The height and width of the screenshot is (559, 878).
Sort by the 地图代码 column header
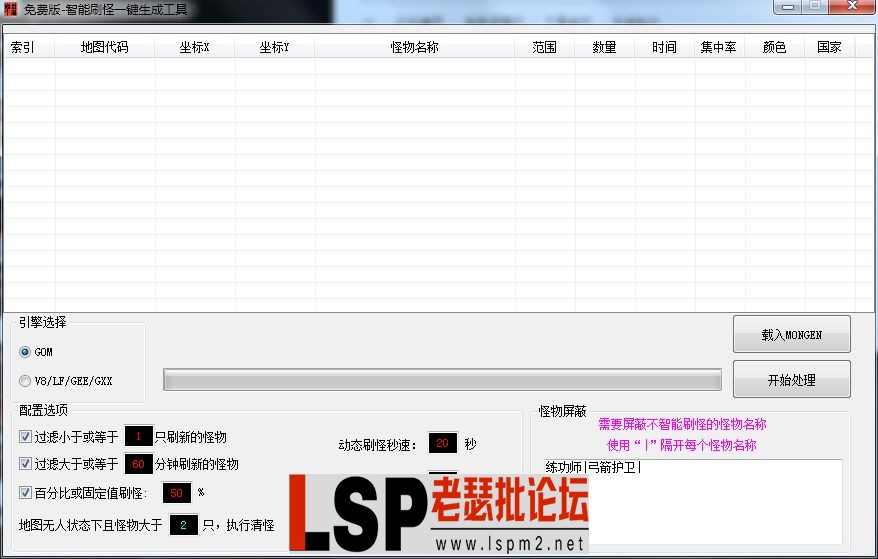(x=105, y=47)
